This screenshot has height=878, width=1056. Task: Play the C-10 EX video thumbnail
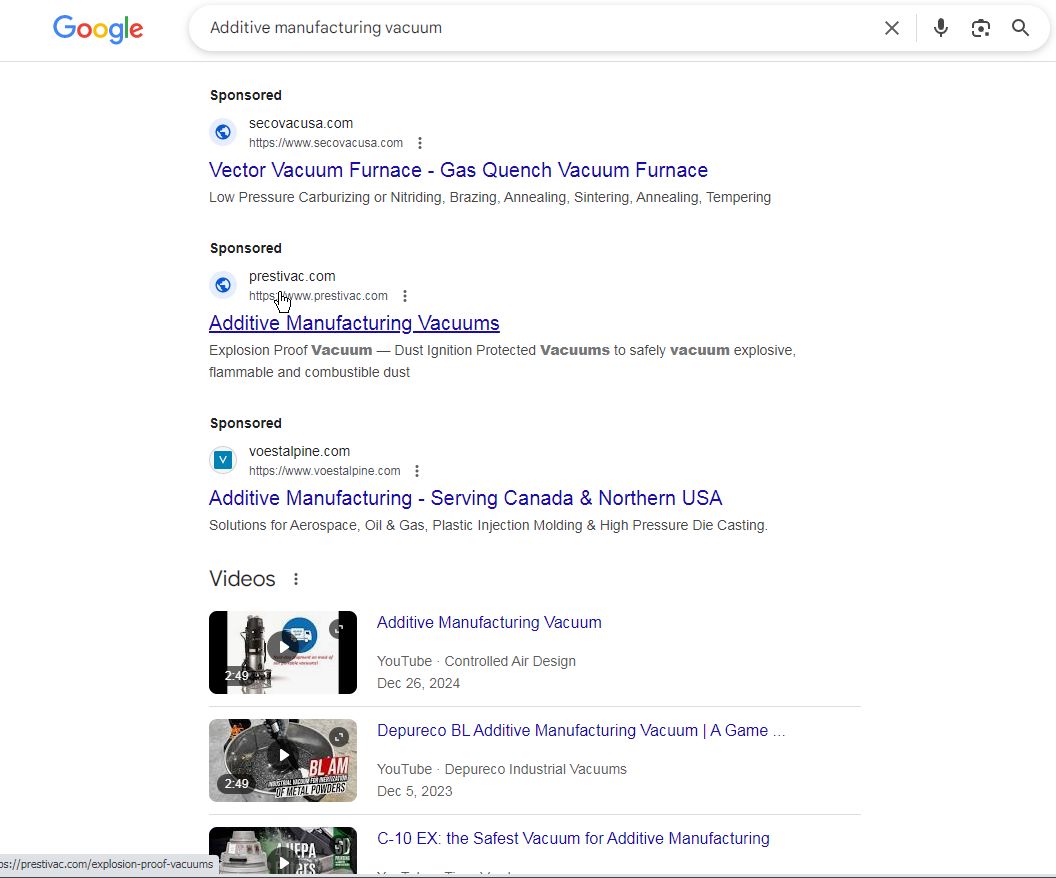[x=283, y=850]
